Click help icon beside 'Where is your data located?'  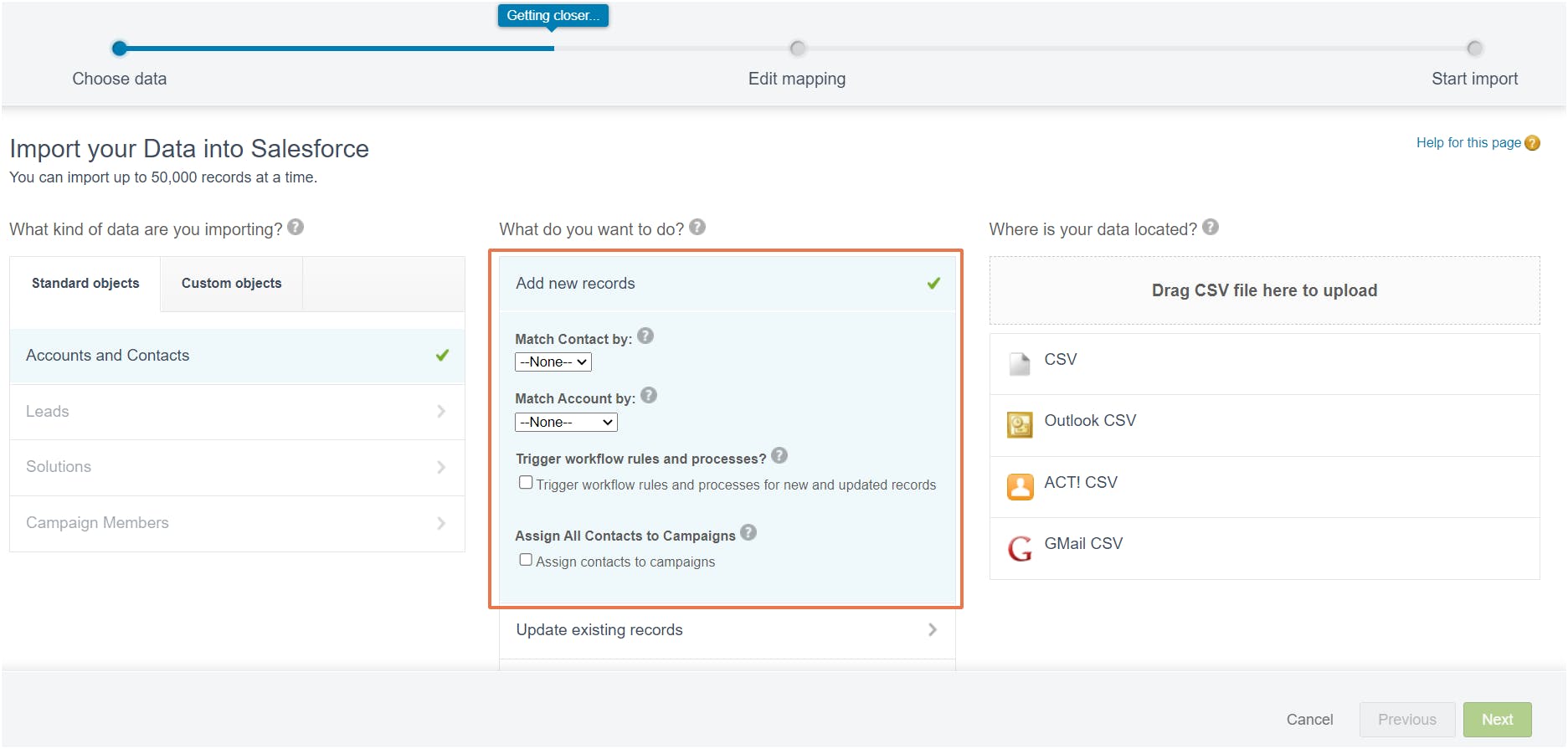1211,227
